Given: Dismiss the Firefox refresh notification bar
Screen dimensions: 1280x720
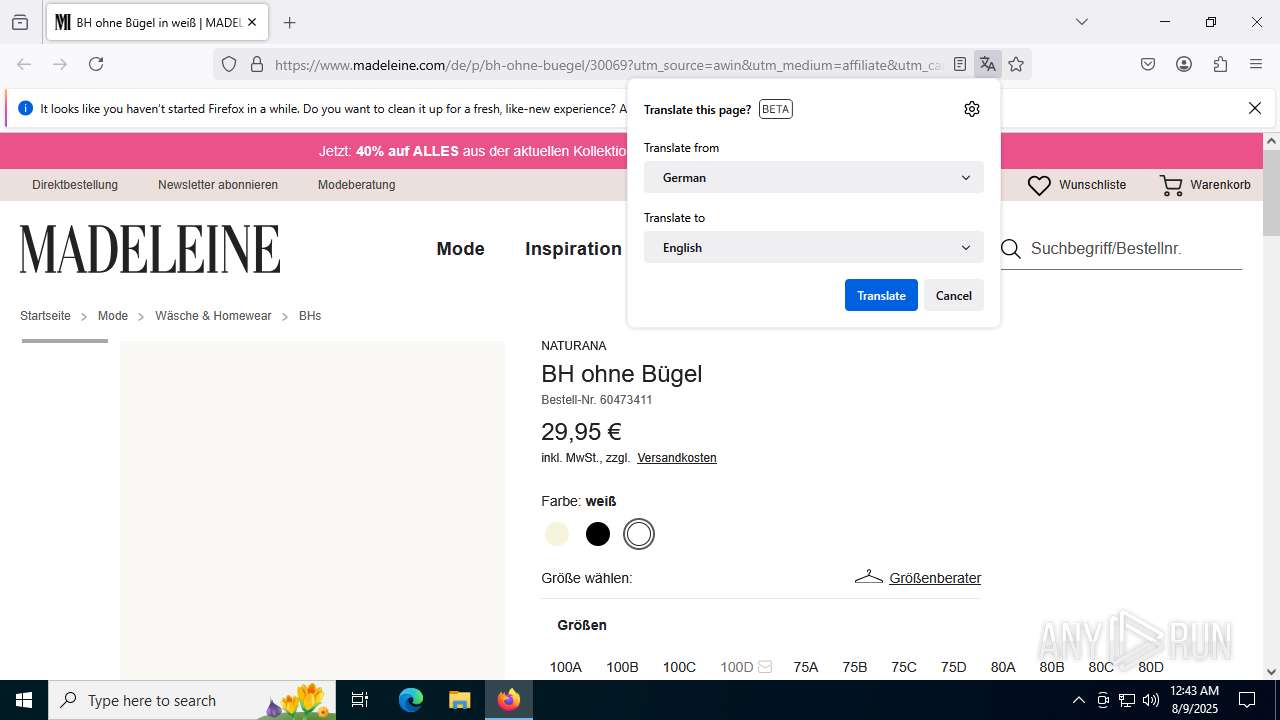Looking at the screenshot, I should [1255, 108].
